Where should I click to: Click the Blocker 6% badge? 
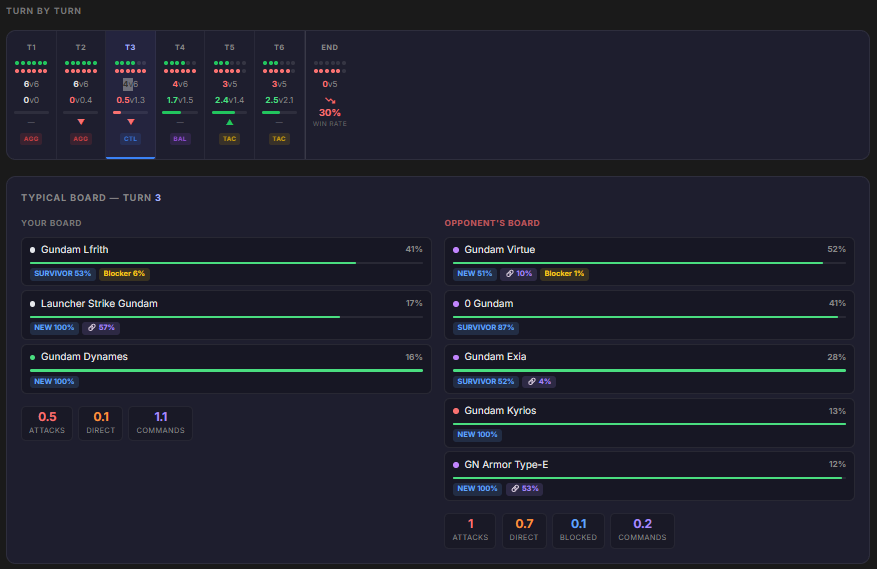click(124, 274)
